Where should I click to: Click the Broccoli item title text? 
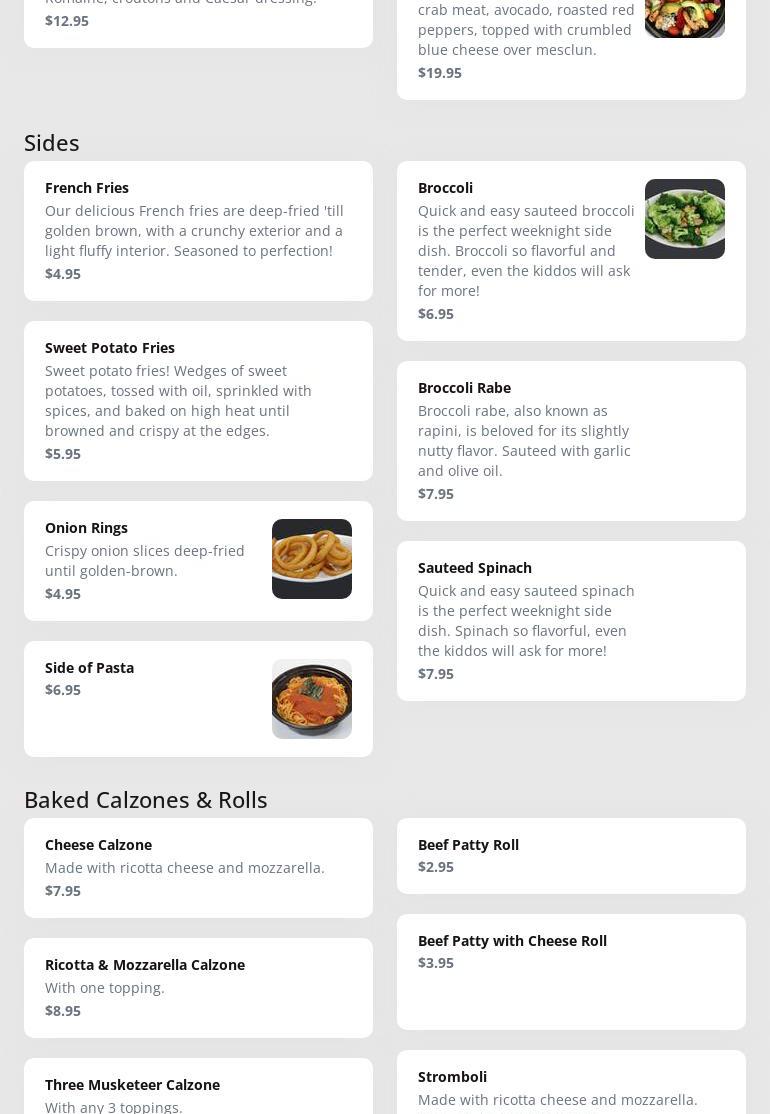coord(445,188)
